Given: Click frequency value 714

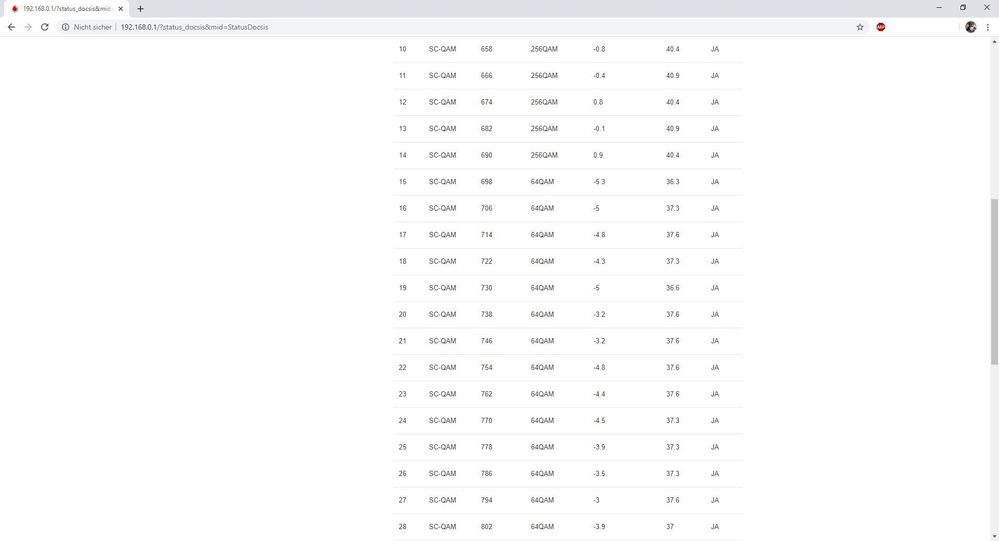Looking at the screenshot, I should tap(487, 234).
